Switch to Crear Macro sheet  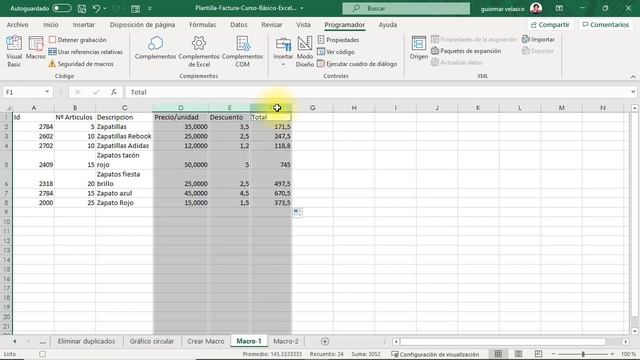206,341
